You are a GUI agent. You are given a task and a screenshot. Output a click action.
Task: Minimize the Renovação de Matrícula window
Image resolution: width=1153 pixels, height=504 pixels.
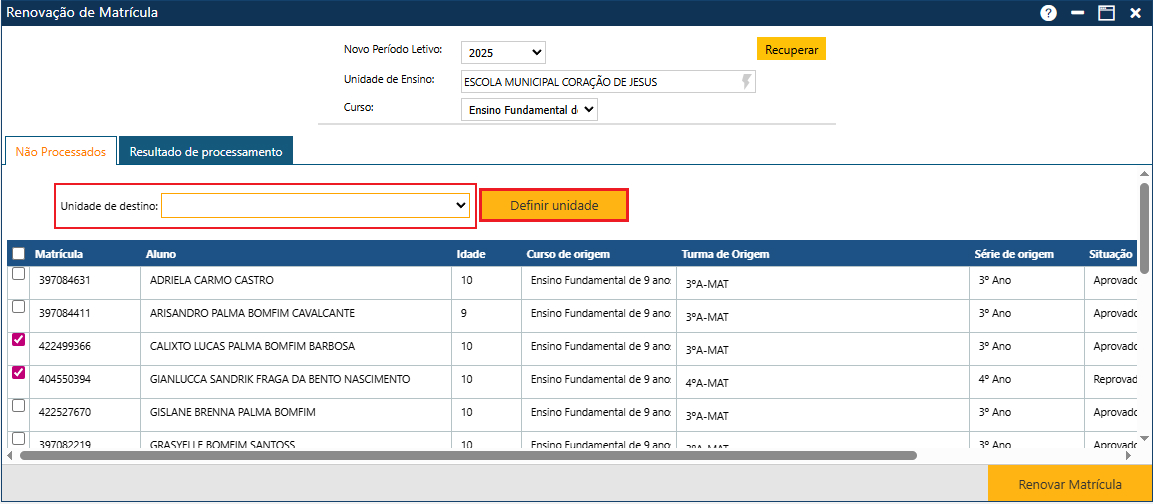[1077, 13]
